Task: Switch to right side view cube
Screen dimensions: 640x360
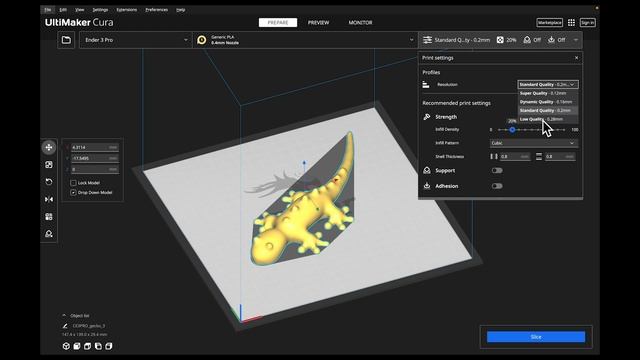Action: [x=109, y=346]
